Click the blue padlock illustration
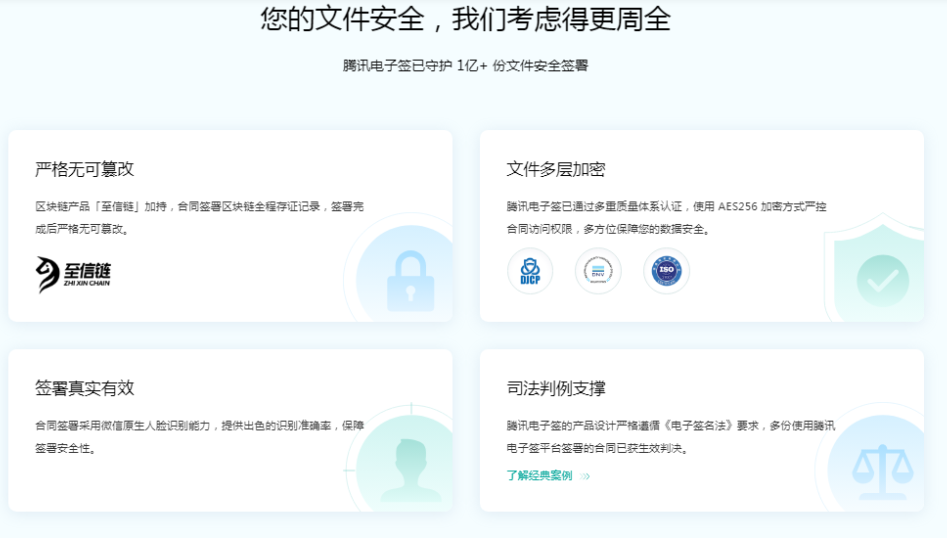Viewport: 947px width, 538px height. 411,281
